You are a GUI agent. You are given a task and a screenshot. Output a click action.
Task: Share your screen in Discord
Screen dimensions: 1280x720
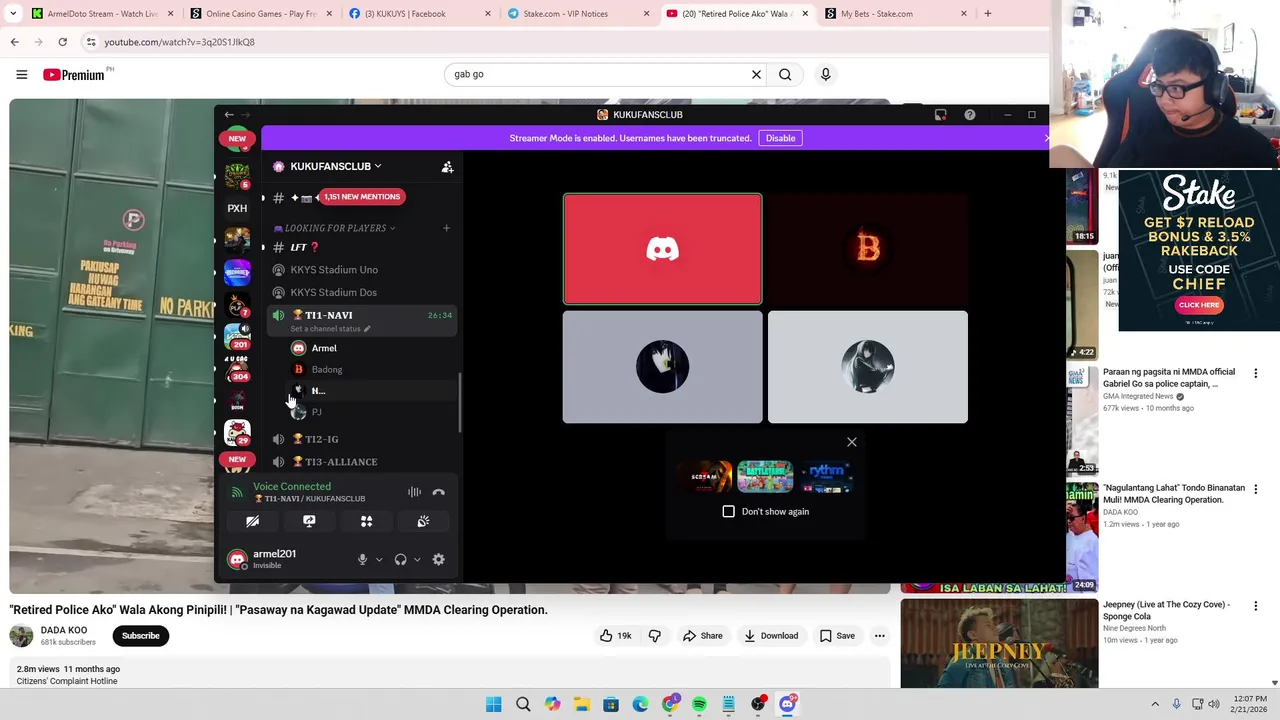[309, 521]
